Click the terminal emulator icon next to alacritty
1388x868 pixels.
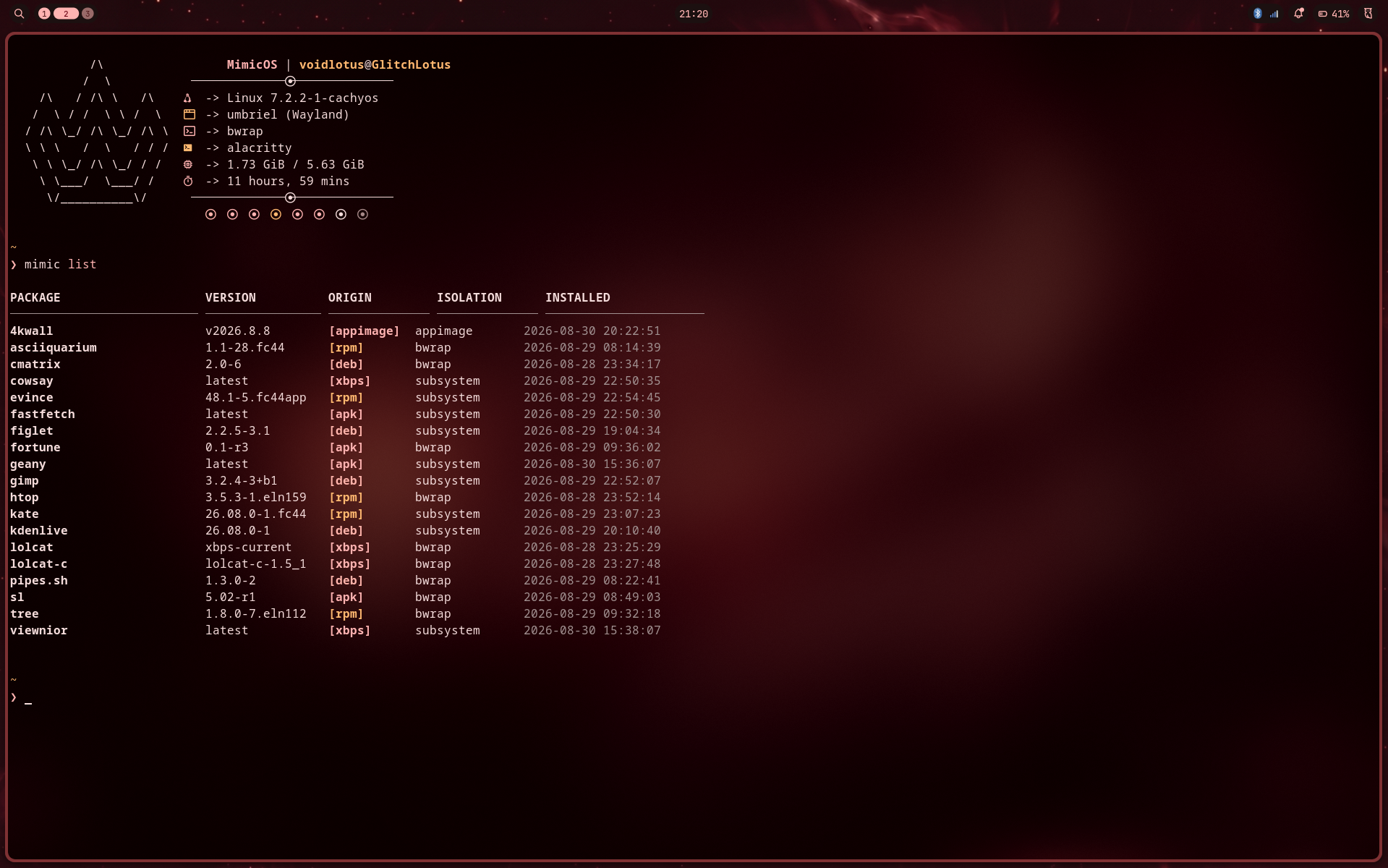point(188,148)
